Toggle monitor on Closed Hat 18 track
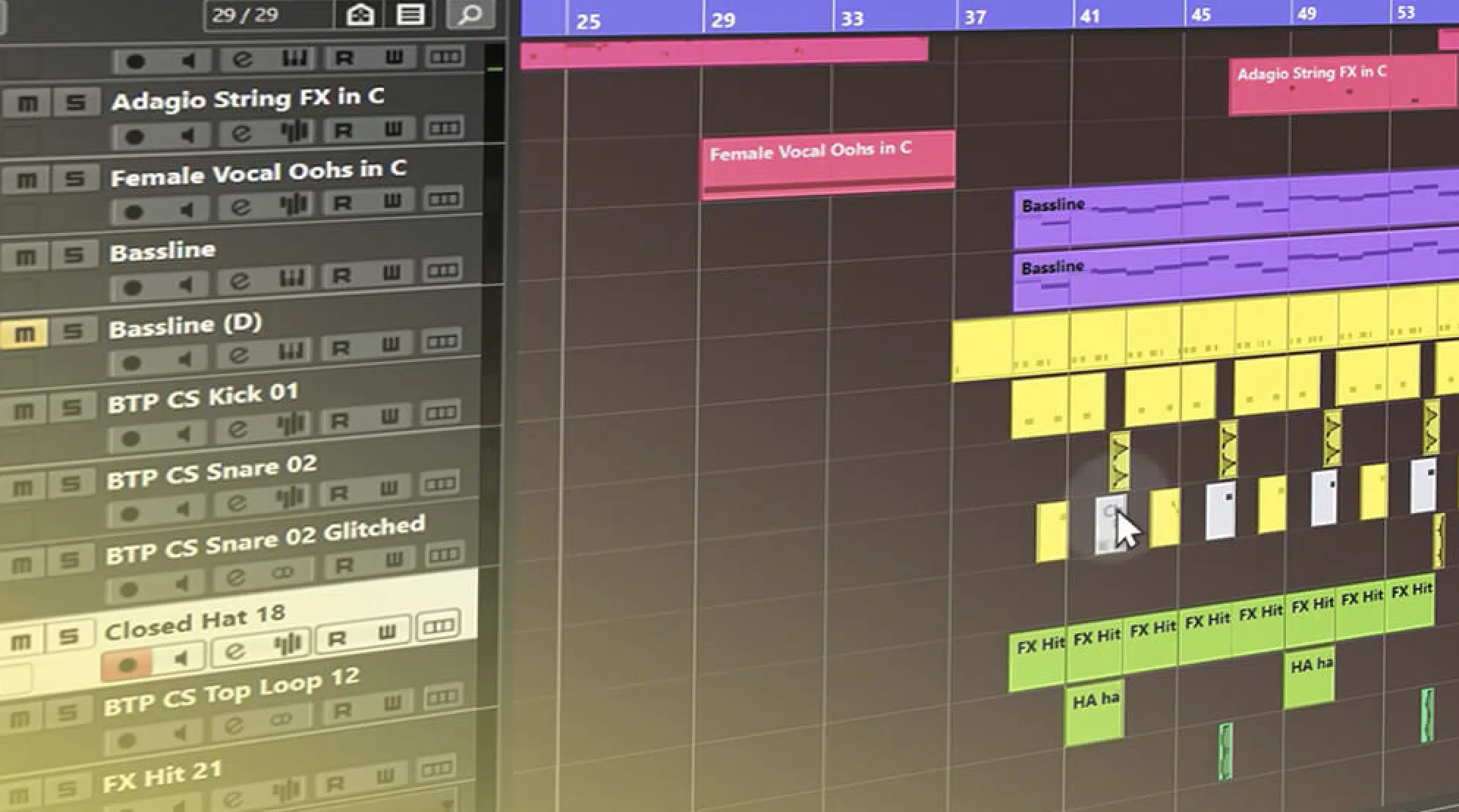The image size is (1459, 812). click(x=180, y=659)
